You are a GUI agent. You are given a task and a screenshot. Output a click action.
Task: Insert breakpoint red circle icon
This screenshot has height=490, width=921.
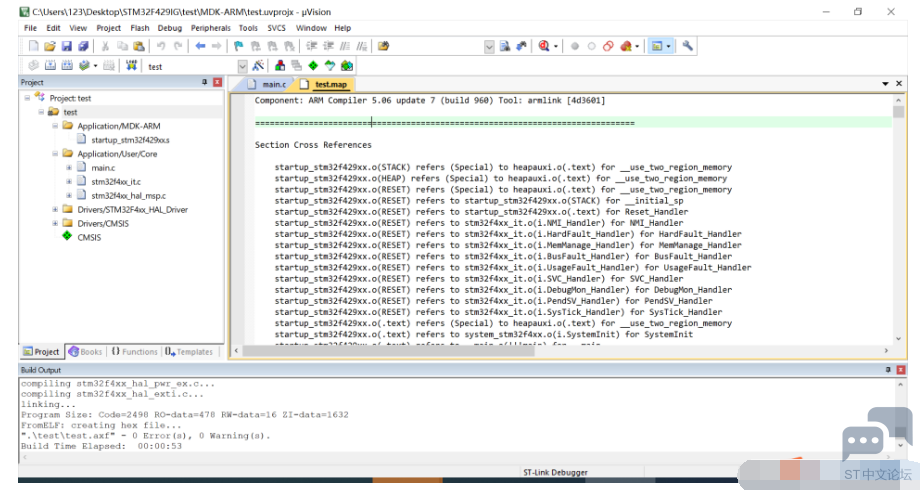pos(574,46)
